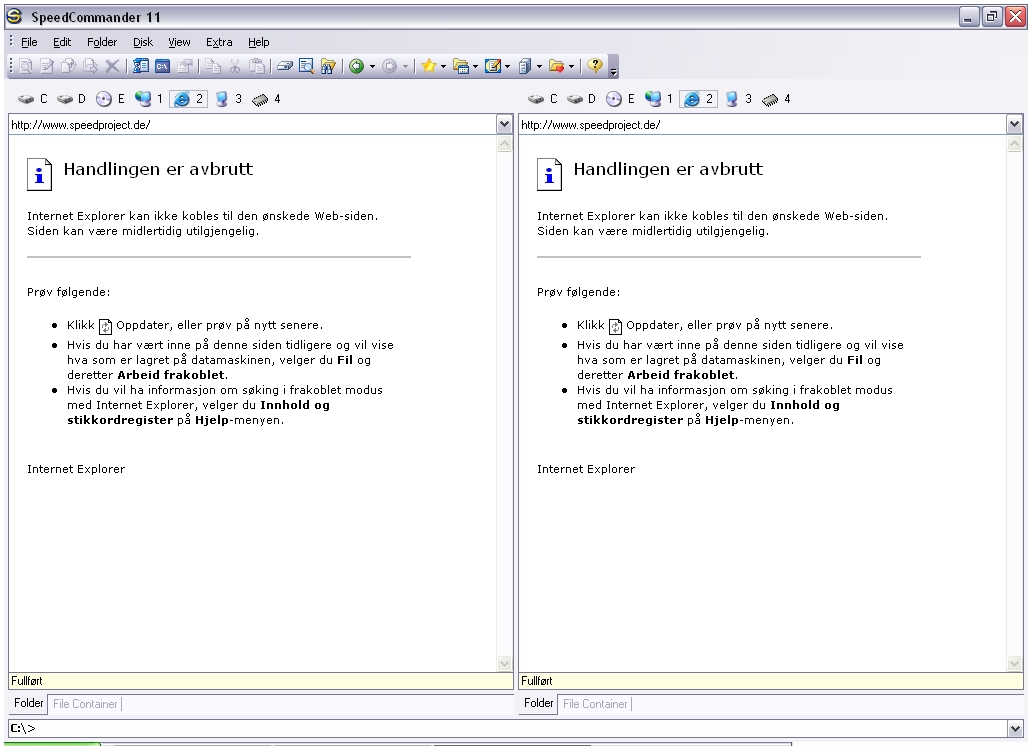This screenshot has height=746, width=1032.
Task: Click the Edit file toolbar icon
Action: (47, 66)
